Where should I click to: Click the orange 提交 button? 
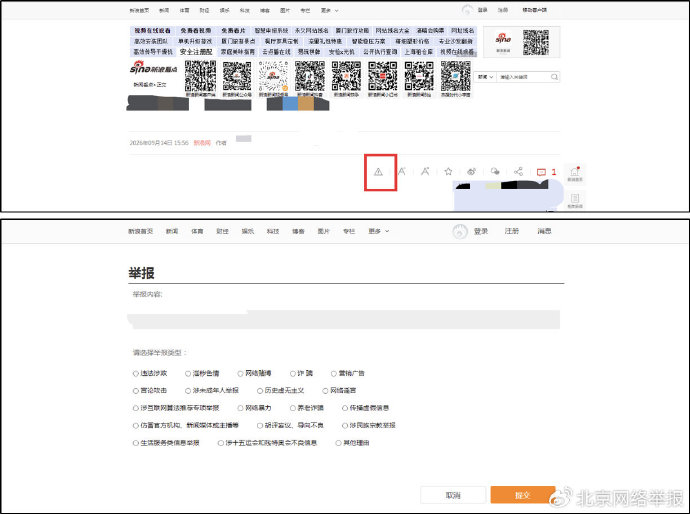[523, 495]
